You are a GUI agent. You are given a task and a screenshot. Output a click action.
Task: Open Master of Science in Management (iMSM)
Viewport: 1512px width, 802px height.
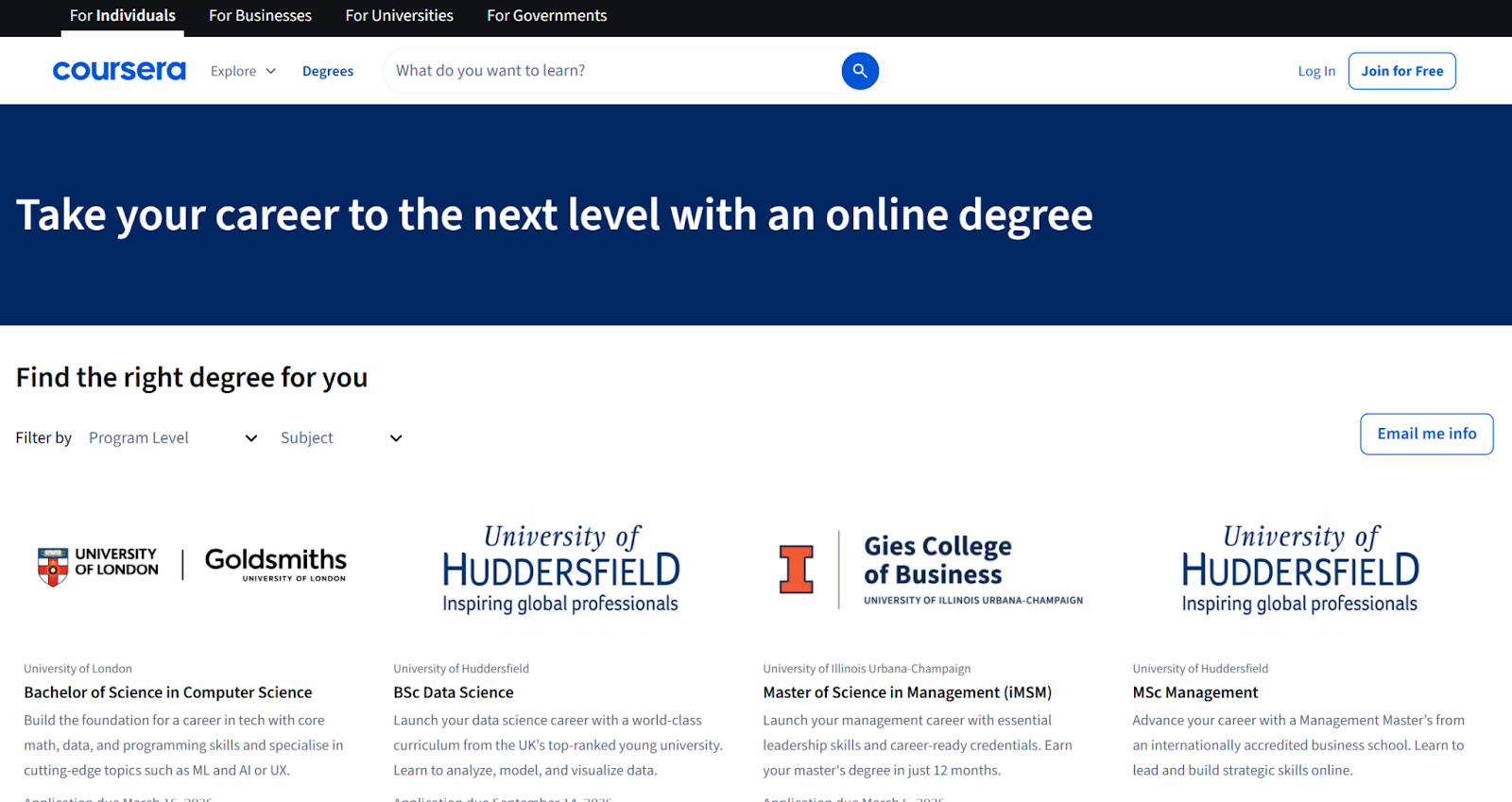click(907, 692)
